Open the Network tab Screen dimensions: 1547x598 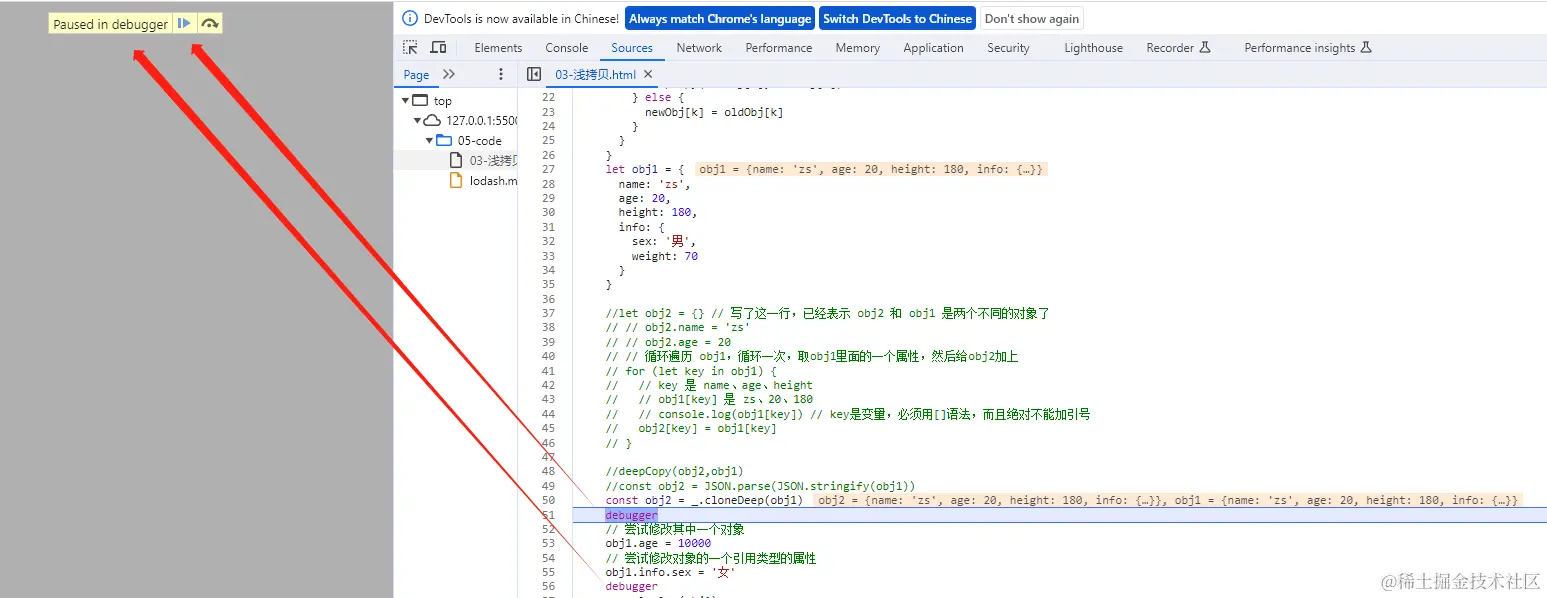click(699, 48)
